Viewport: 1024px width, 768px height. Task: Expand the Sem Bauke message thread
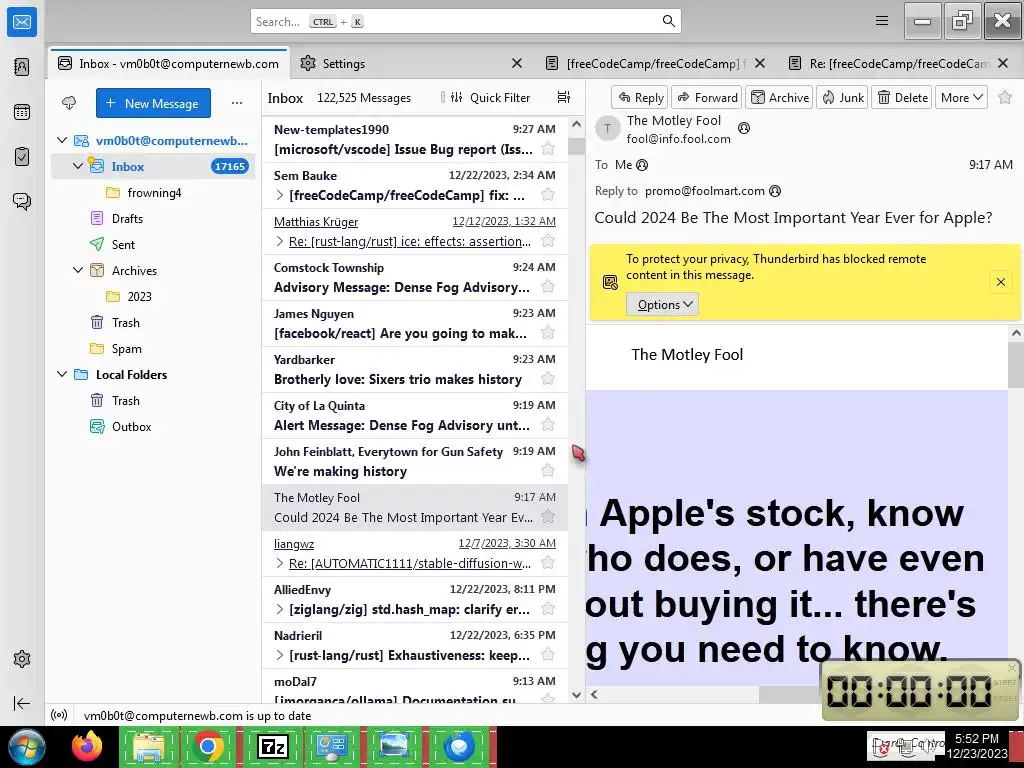point(280,195)
